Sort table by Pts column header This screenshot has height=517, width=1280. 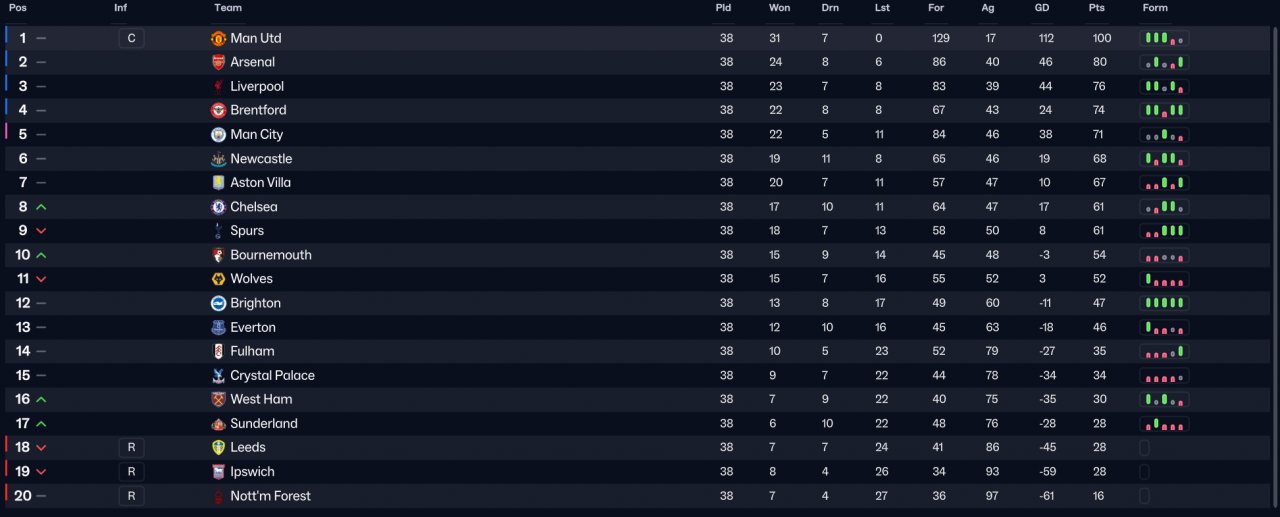click(x=1097, y=8)
